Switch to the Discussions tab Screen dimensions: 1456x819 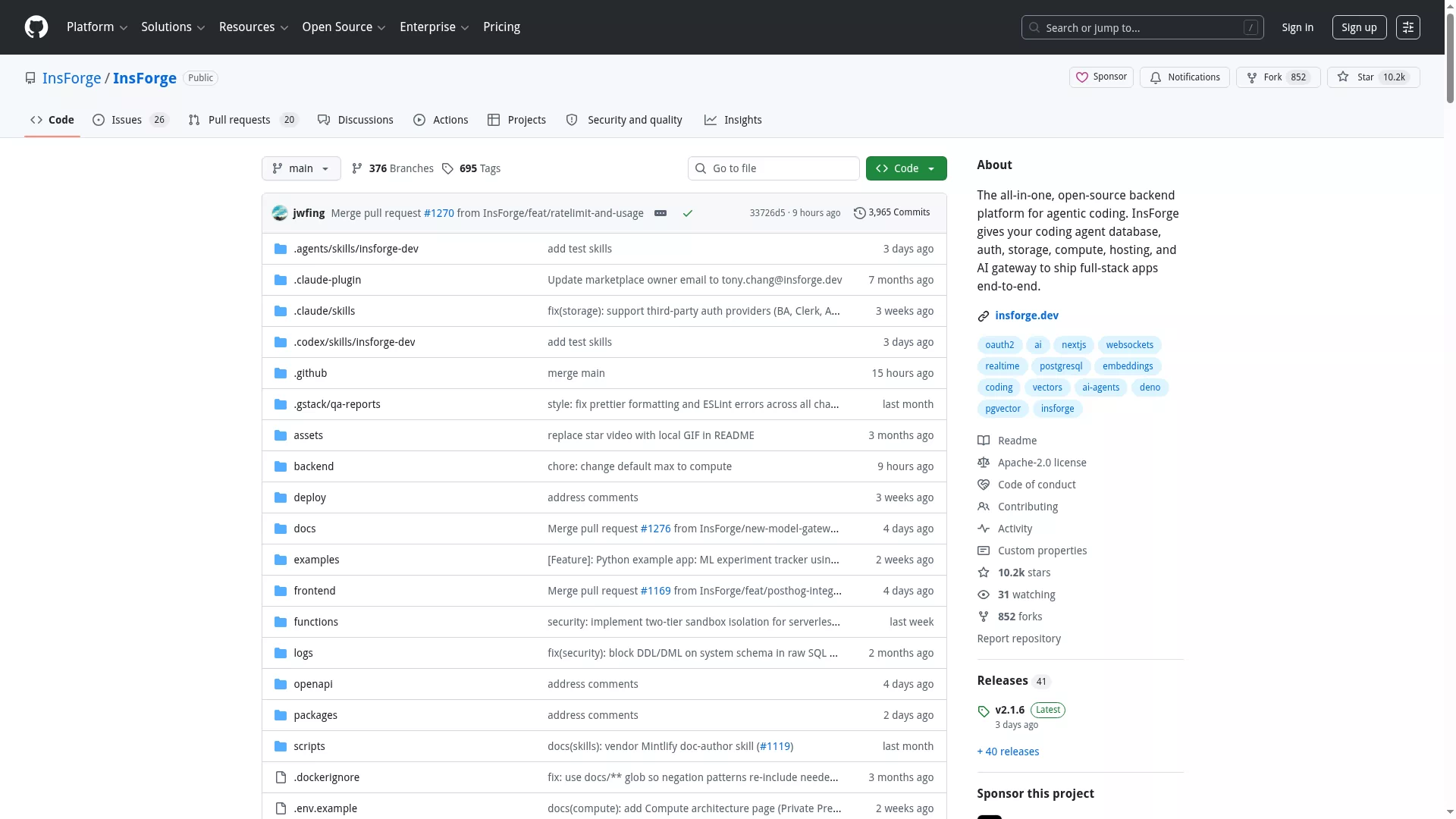[x=355, y=120]
